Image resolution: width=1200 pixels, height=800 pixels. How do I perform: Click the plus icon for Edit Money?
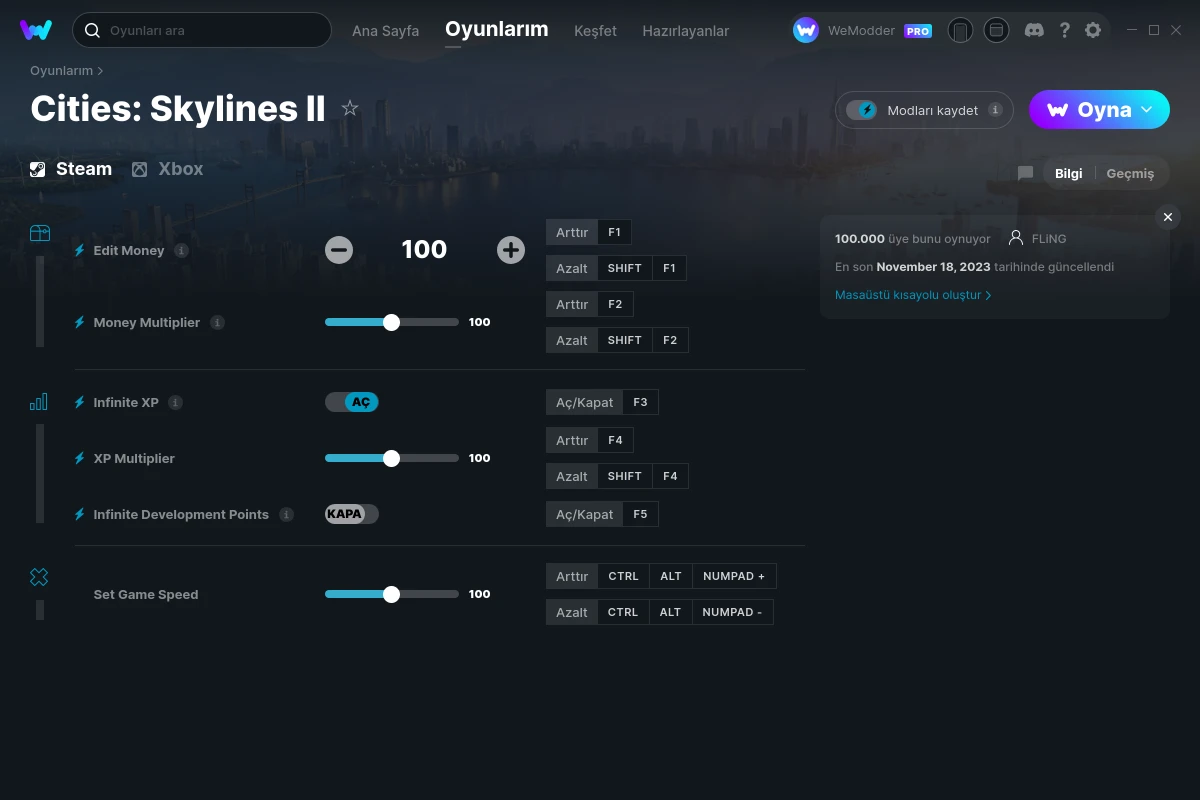[x=511, y=250]
